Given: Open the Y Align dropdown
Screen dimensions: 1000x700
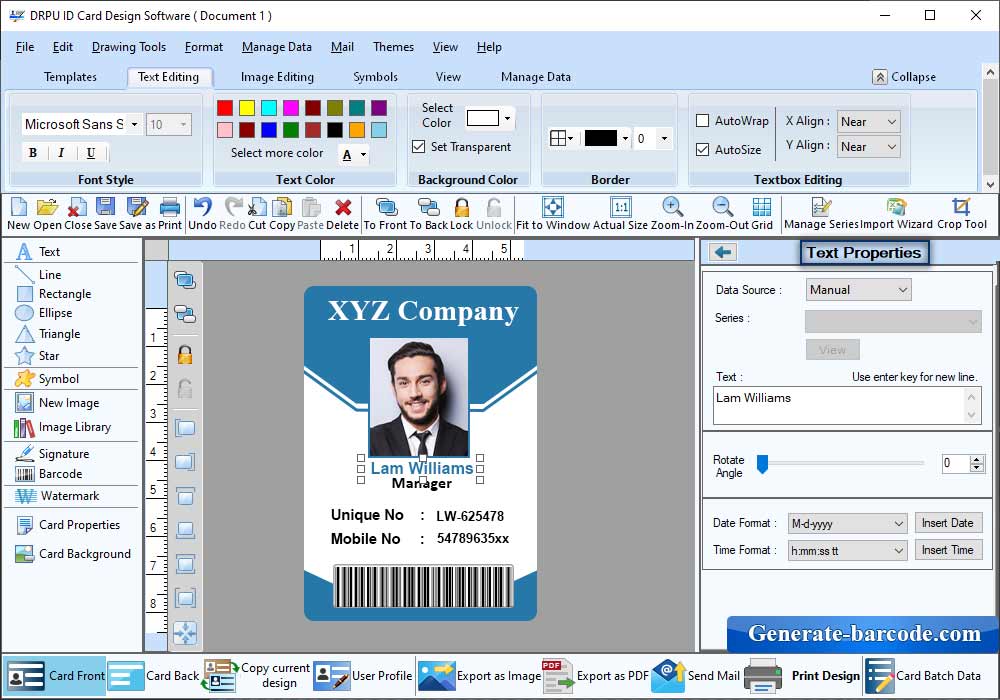Looking at the screenshot, I should pos(868,147).
